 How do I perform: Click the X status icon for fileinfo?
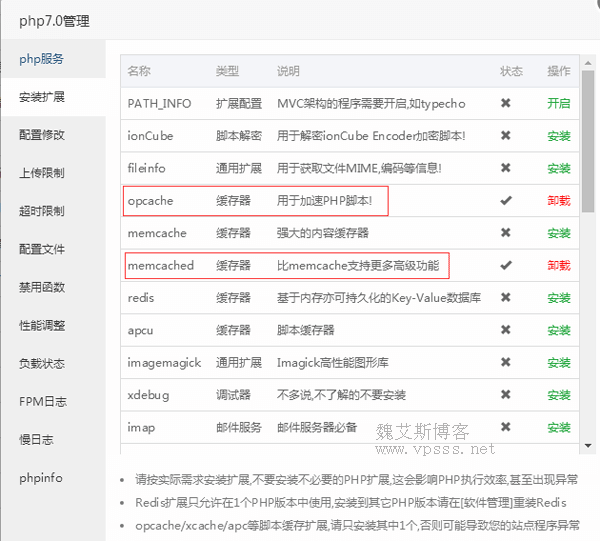(x=506, y=168)
